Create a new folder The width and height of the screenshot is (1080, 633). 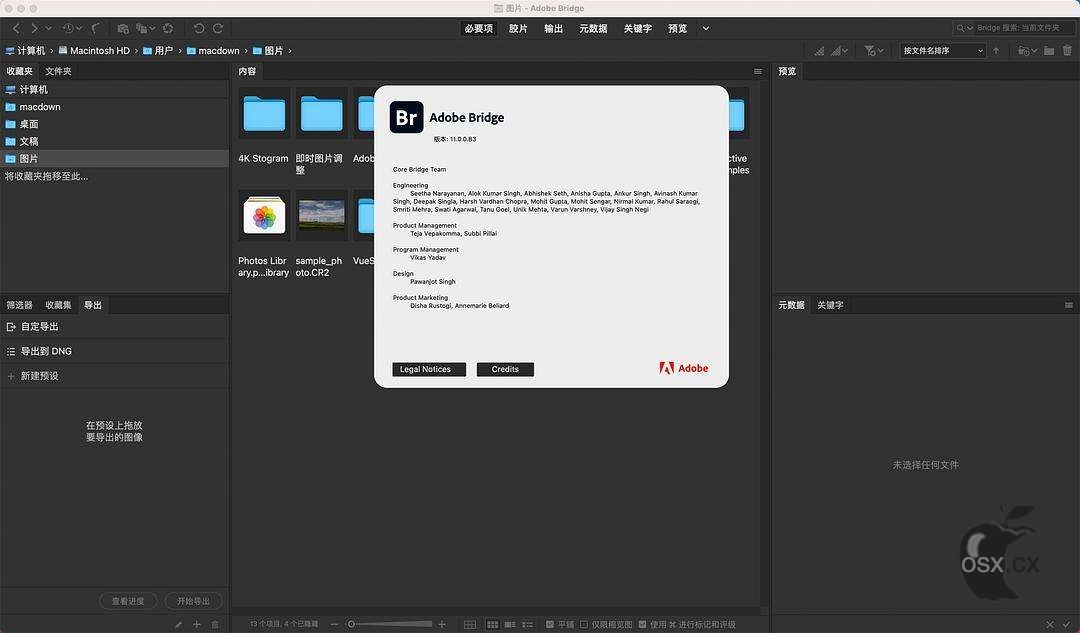tap(1049, 50)
